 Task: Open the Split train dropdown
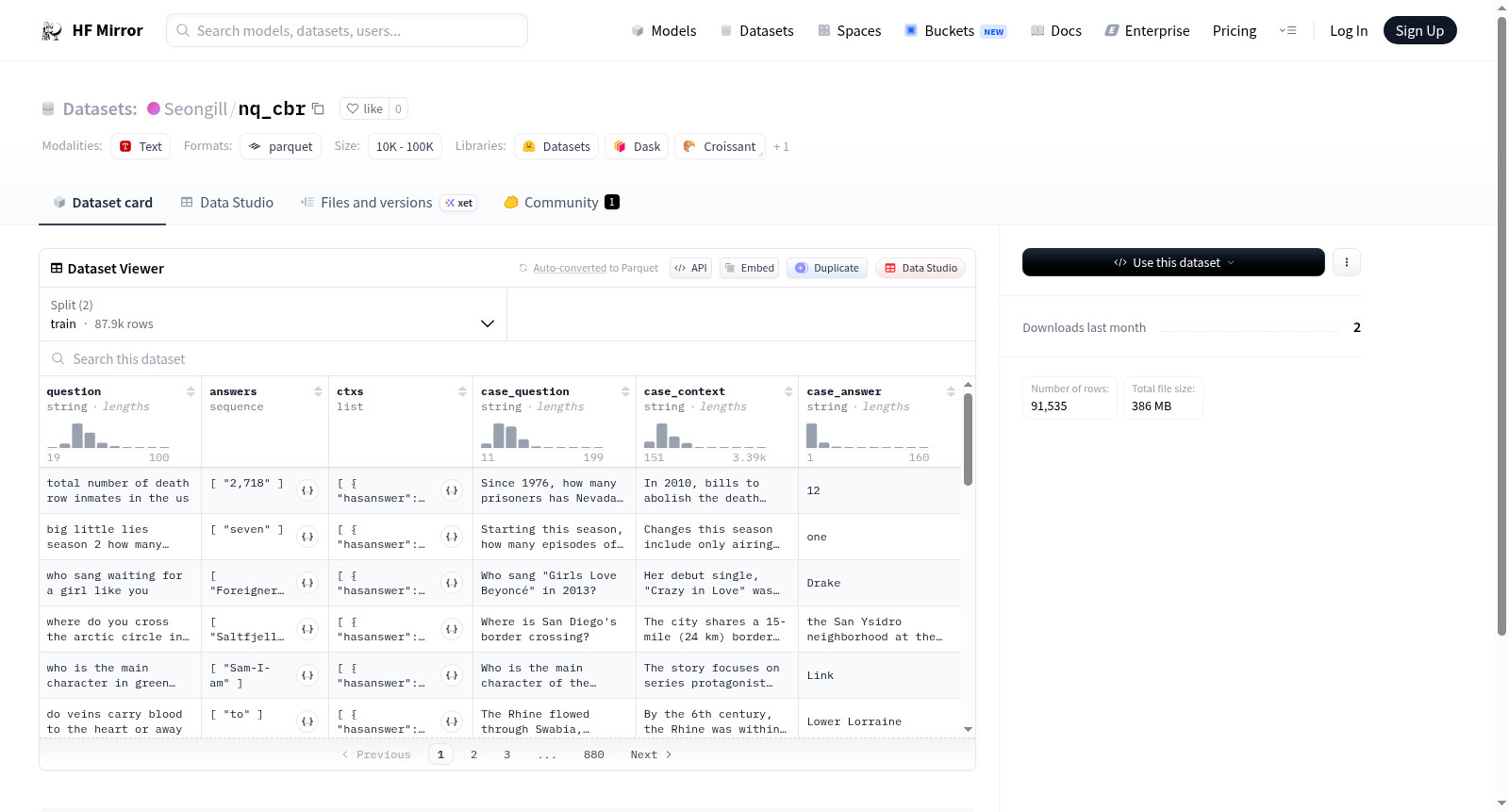[274, 314]
